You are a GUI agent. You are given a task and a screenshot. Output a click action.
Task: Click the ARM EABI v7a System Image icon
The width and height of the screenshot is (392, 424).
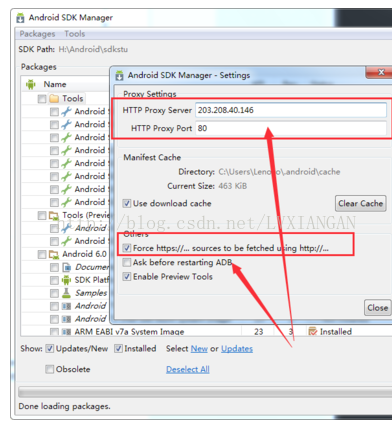click(67, 332)
